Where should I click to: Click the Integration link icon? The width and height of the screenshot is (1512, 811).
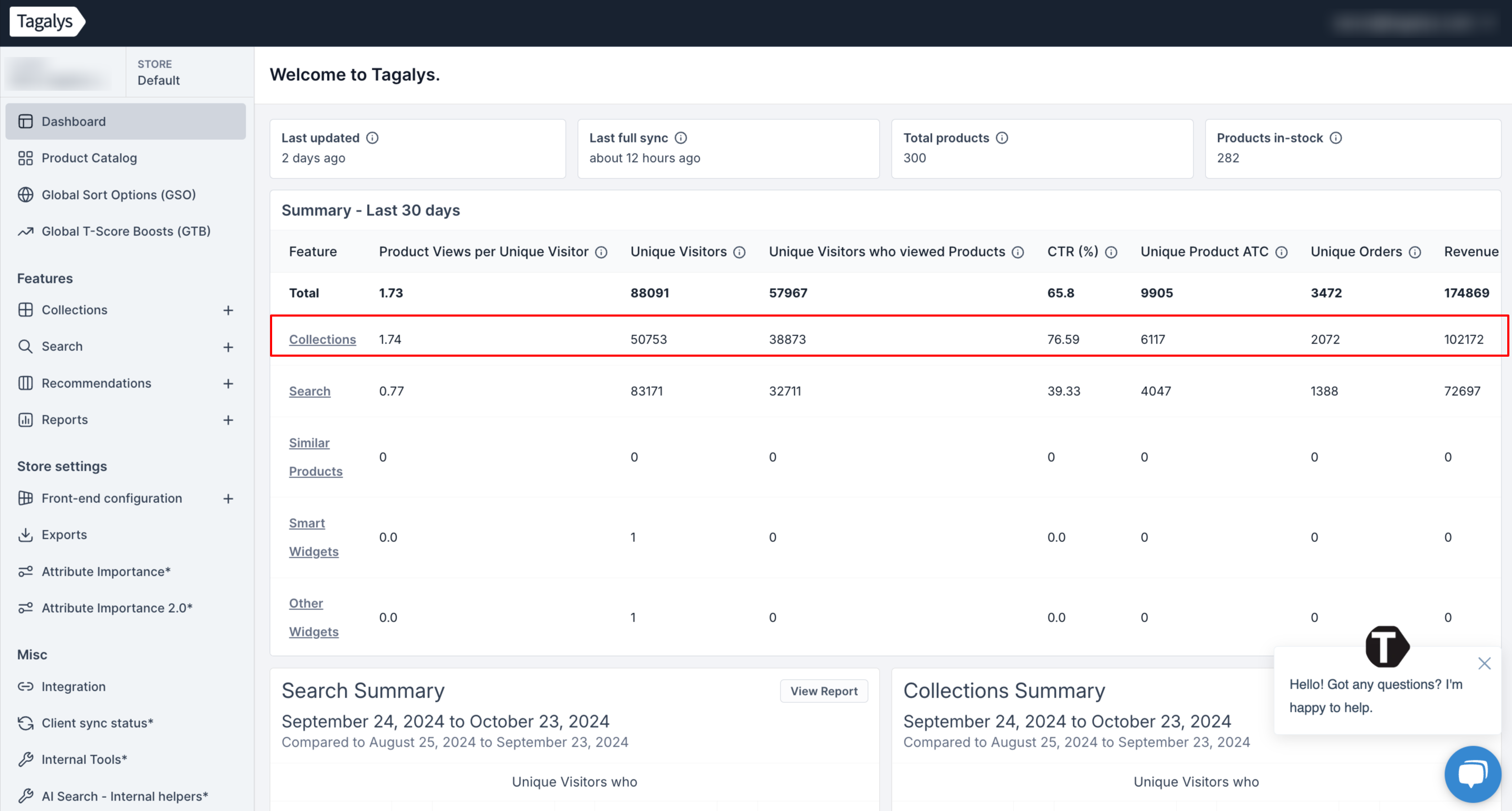click(x=25, y=686)
